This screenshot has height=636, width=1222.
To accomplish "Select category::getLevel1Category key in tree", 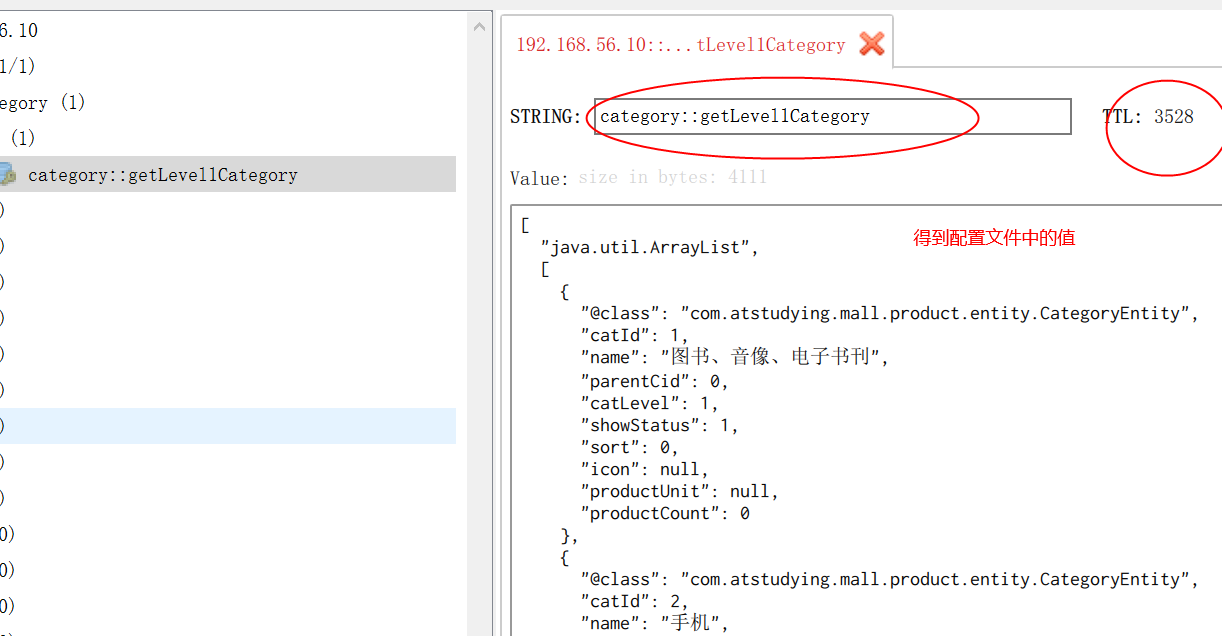I will [x=228, y=174].
